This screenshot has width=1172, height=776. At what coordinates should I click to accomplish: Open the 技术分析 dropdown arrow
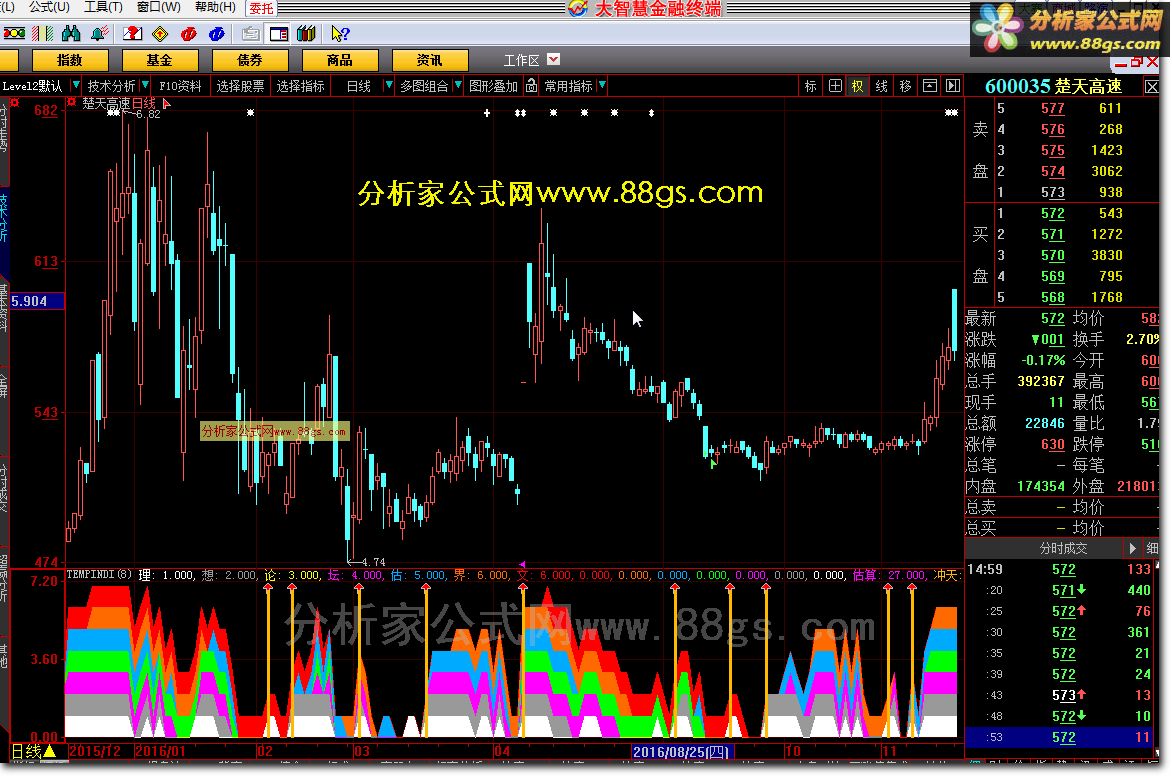pos(145,85)
